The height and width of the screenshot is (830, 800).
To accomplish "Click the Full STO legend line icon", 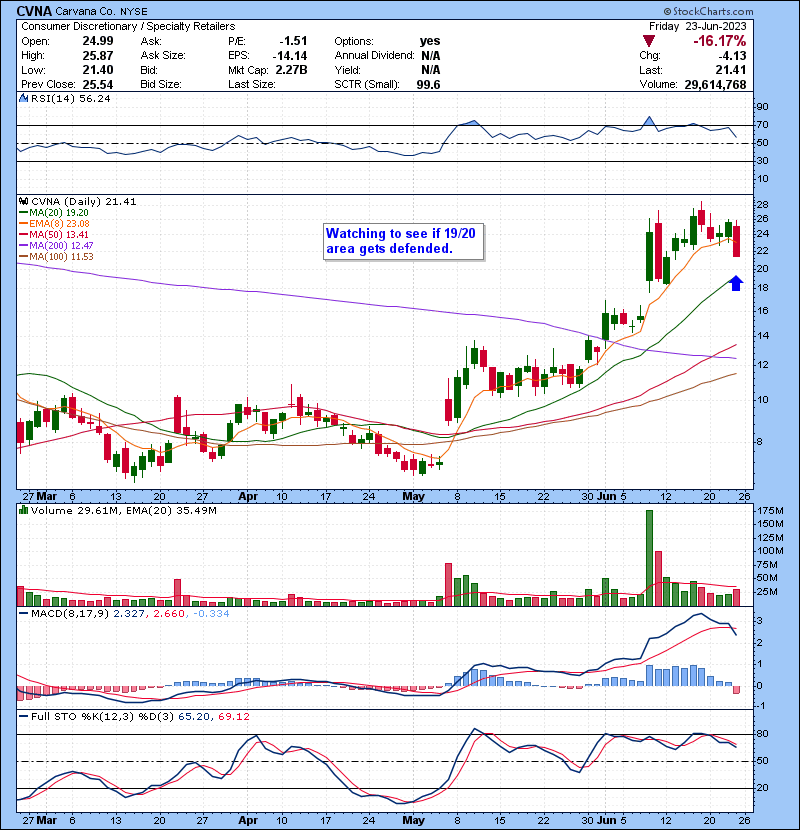I will [x=23, y=715].
